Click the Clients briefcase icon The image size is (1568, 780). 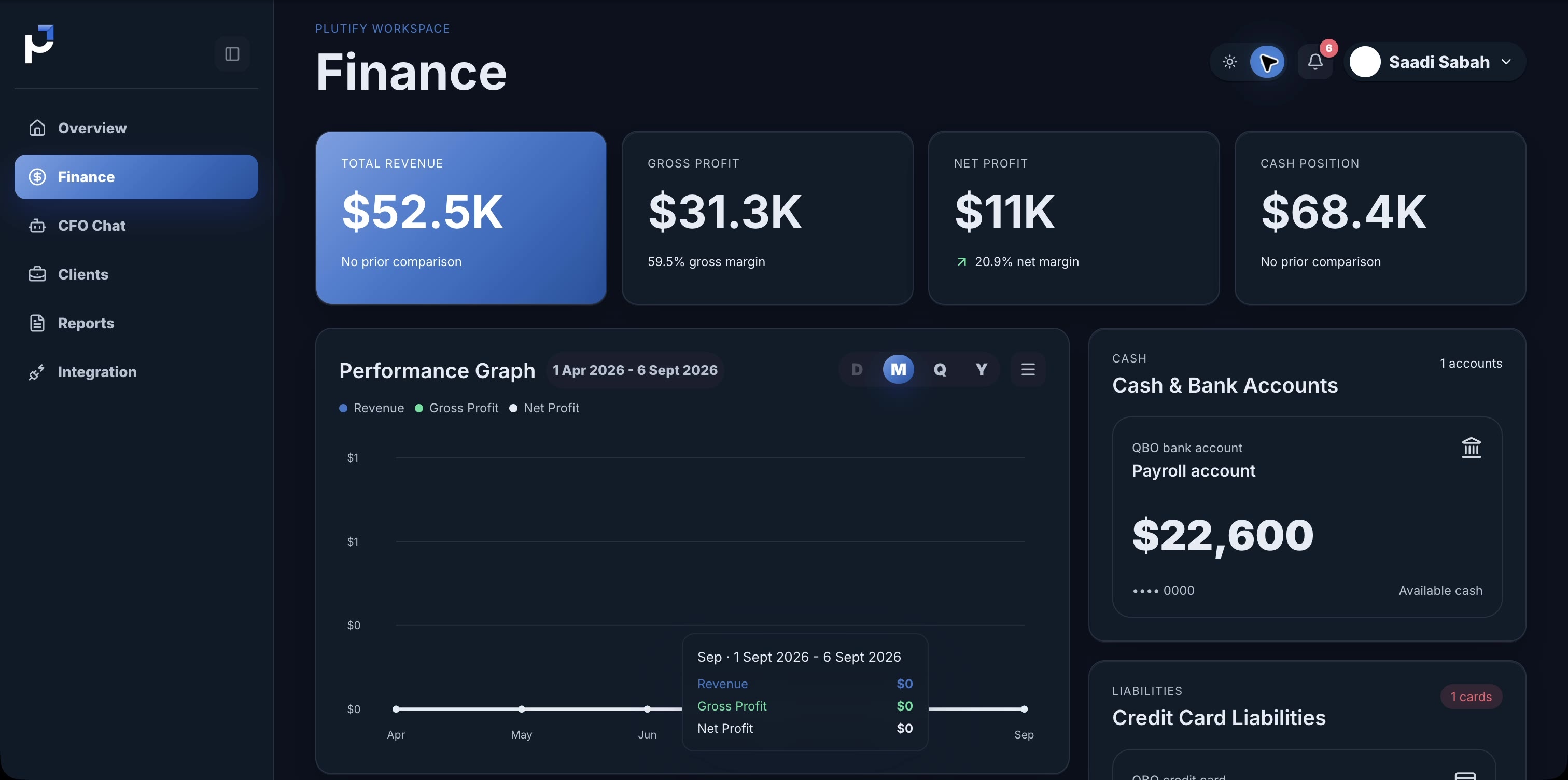(37, 274)
